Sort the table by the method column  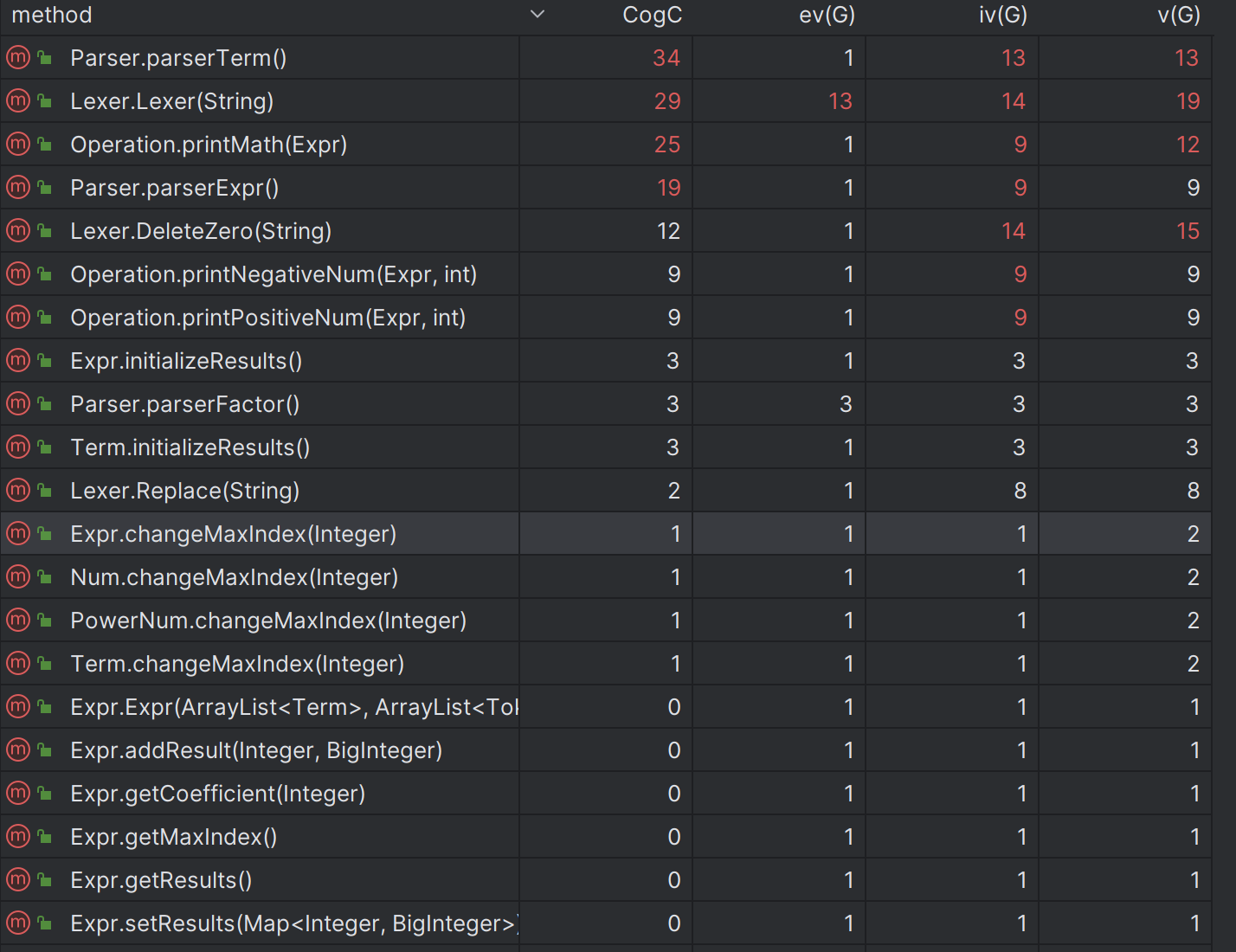click(x=52, y=15)
